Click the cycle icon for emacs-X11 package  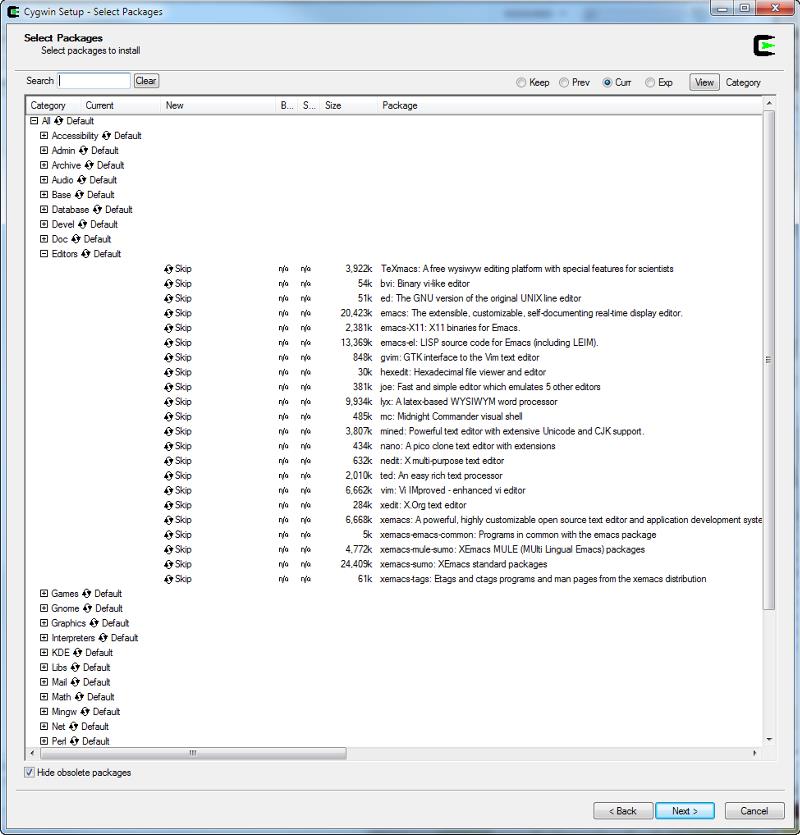(168, 328)
